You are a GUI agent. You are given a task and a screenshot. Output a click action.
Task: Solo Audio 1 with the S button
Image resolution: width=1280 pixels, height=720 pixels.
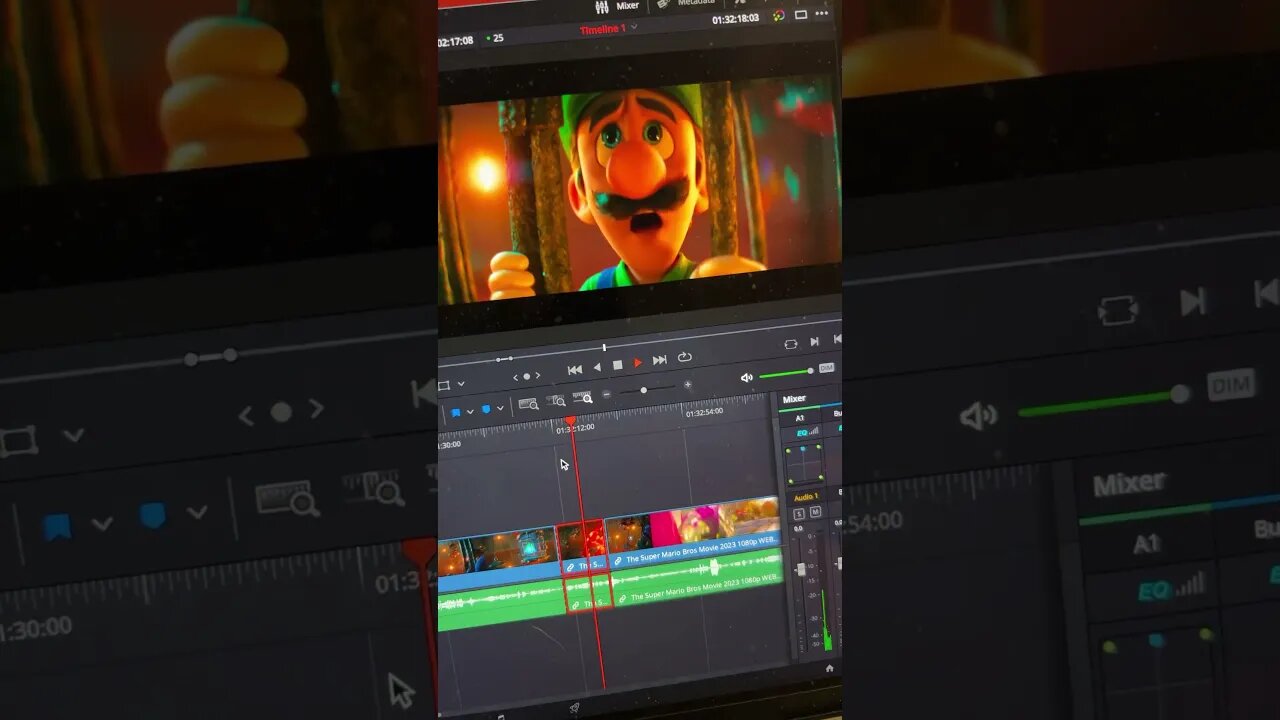(799, 514)
